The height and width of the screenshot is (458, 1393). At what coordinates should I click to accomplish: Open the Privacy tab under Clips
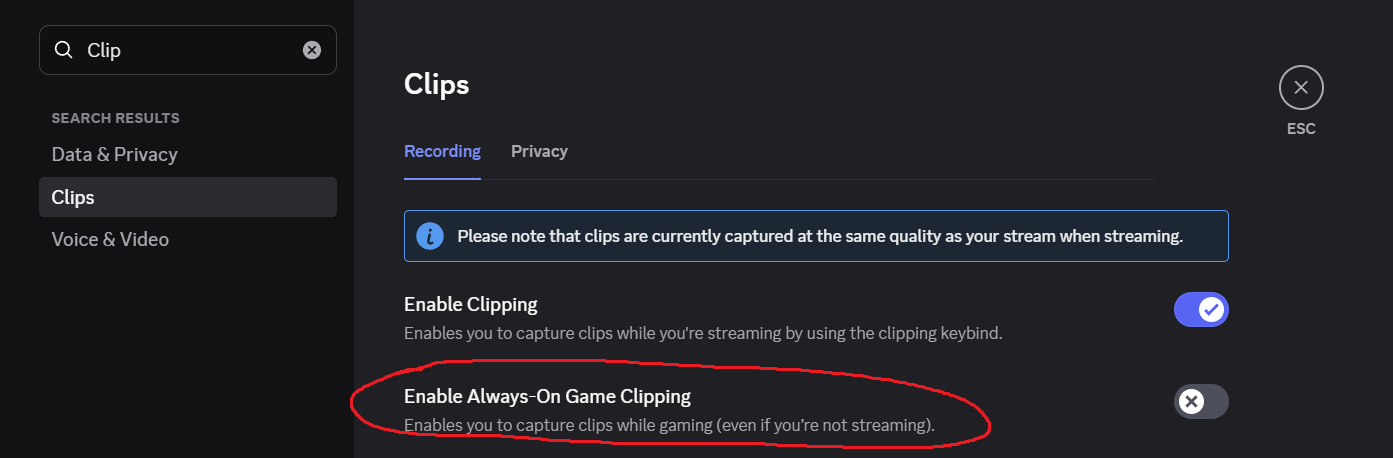pos(539,151)
